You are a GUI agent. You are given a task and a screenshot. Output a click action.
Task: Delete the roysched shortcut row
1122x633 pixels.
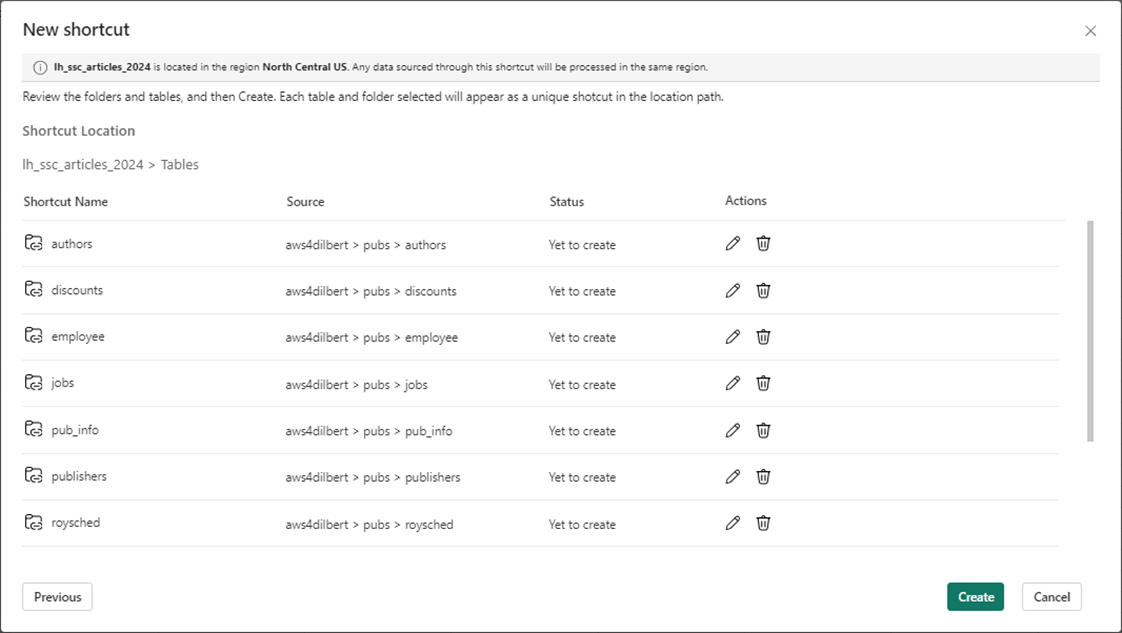763,524
